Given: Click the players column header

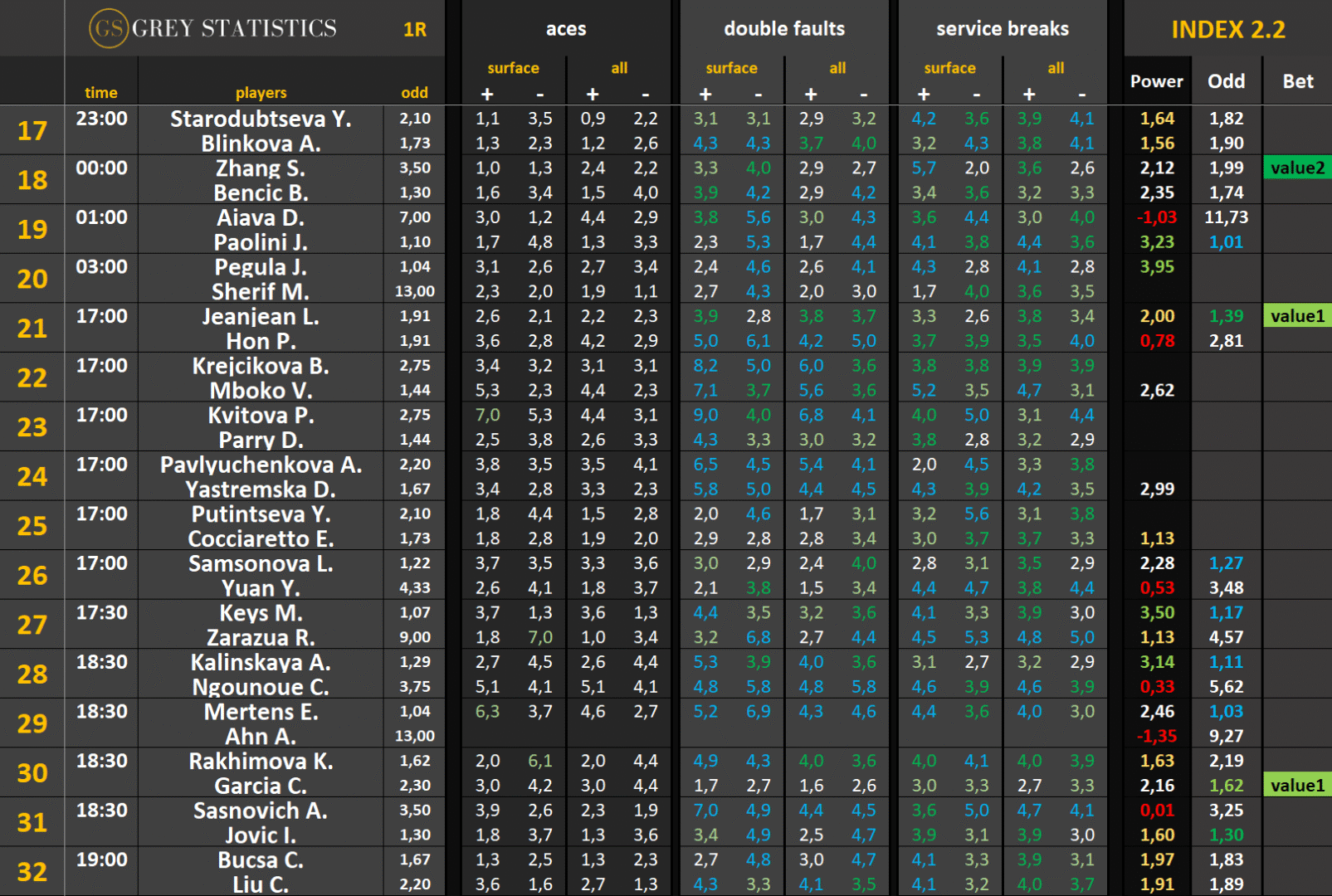Looking at the screenshot, I should (x=261, y=93).
